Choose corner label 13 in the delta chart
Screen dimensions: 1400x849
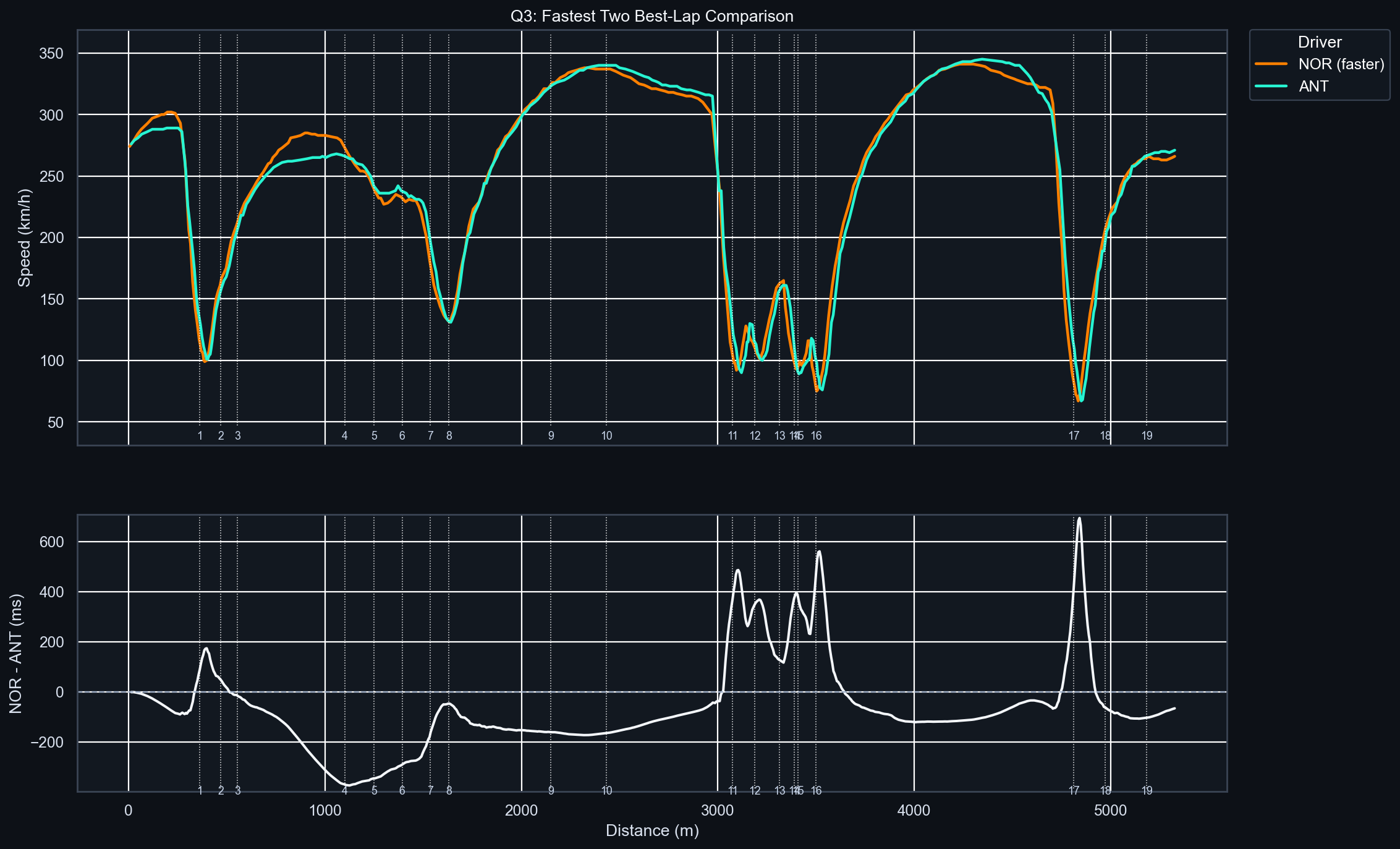coord(780,791)
